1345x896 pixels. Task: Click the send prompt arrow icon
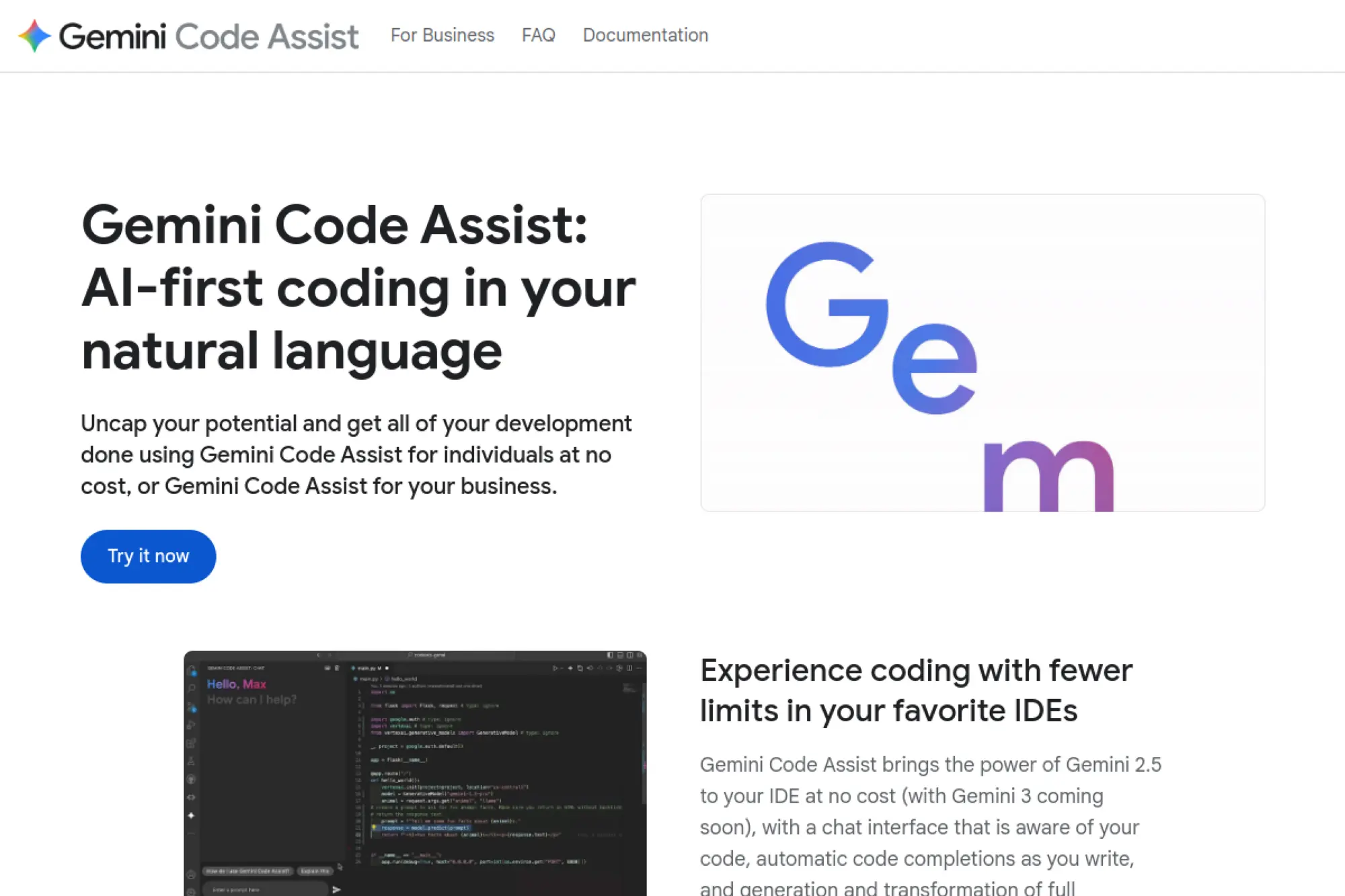(336, 889)
